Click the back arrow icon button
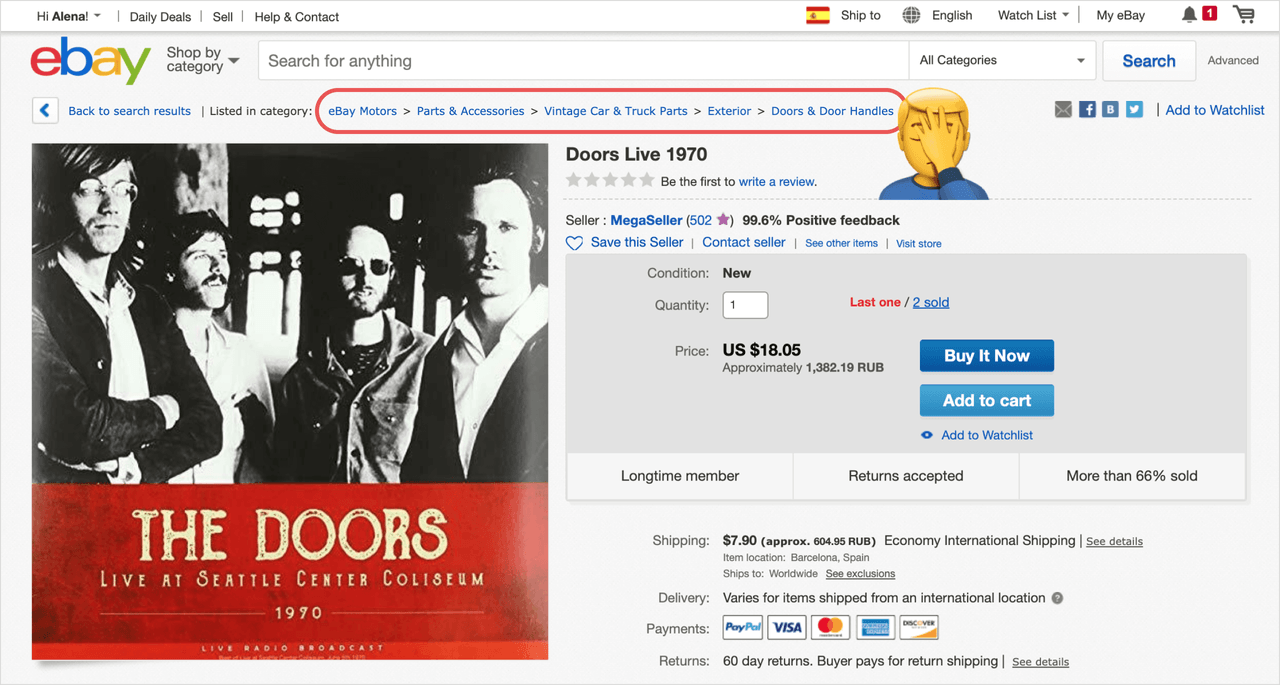1280x685 pixels. click(45, 110)
